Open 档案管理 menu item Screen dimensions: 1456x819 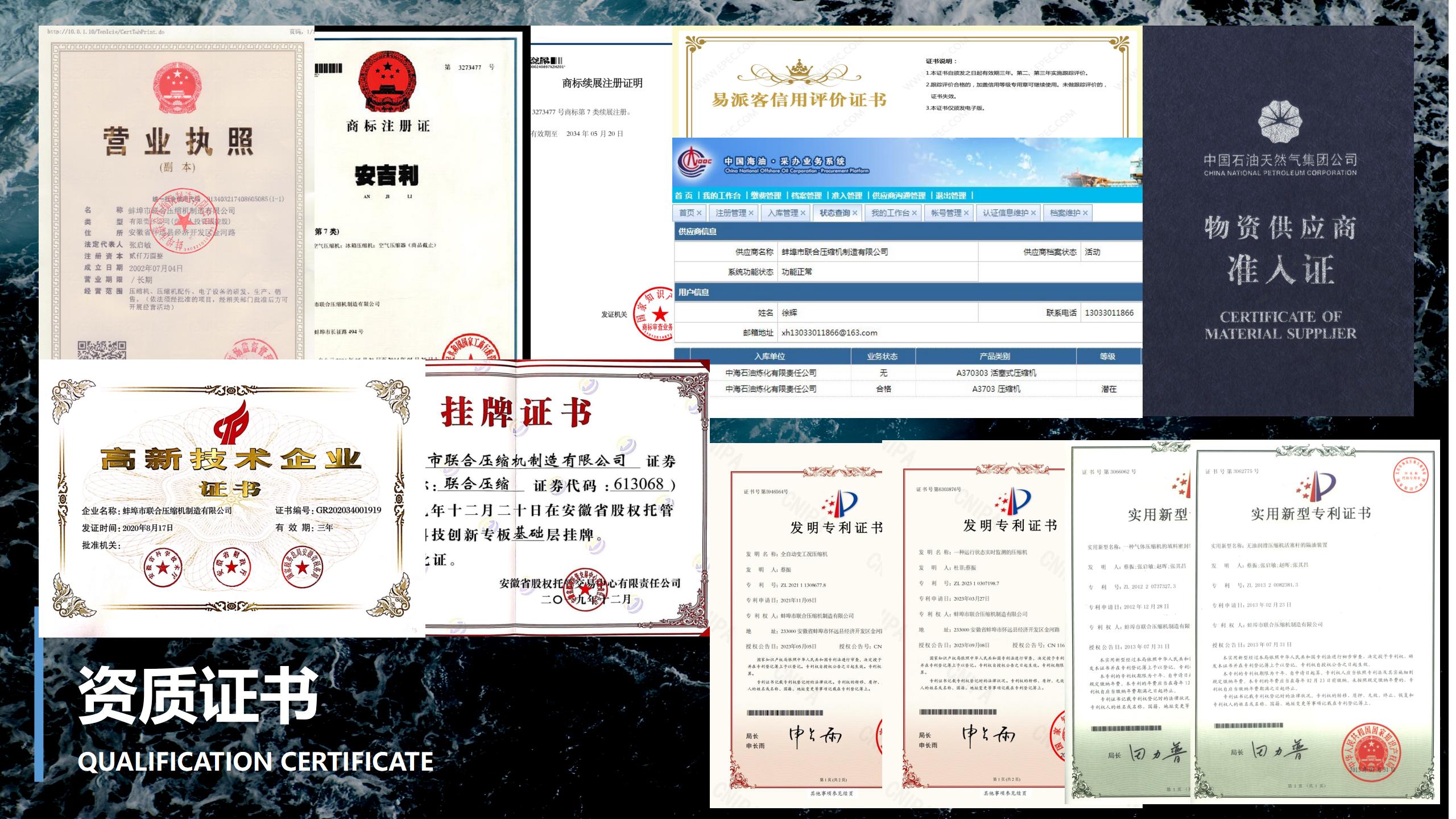(806, 196)
